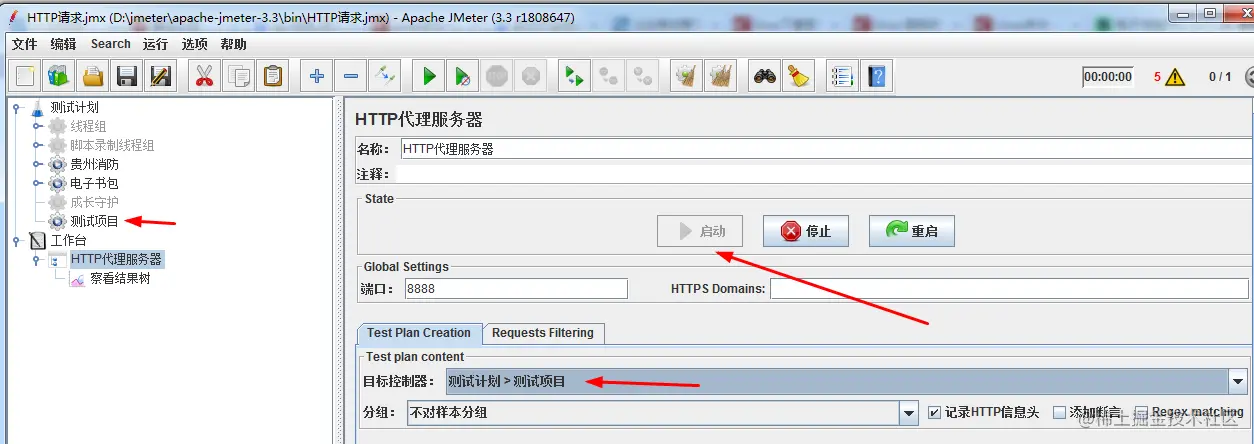1254x444 pixels.
Task: Toggle the 添加断言 checkbox
Action: tap(1059, 412)
